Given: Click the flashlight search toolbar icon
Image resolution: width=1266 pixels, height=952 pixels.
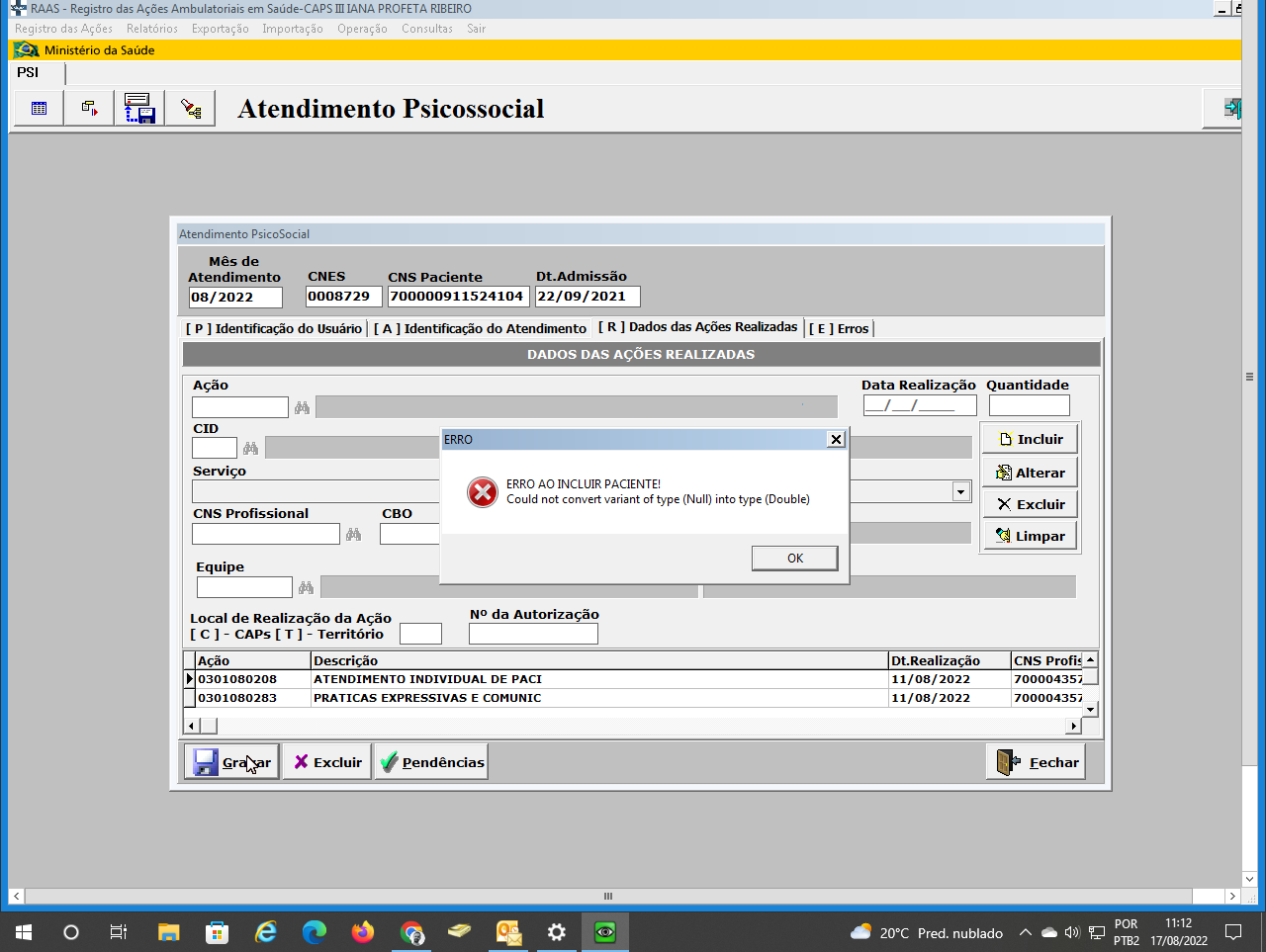Looking at the screenshot, I should (x=190, y=109).
